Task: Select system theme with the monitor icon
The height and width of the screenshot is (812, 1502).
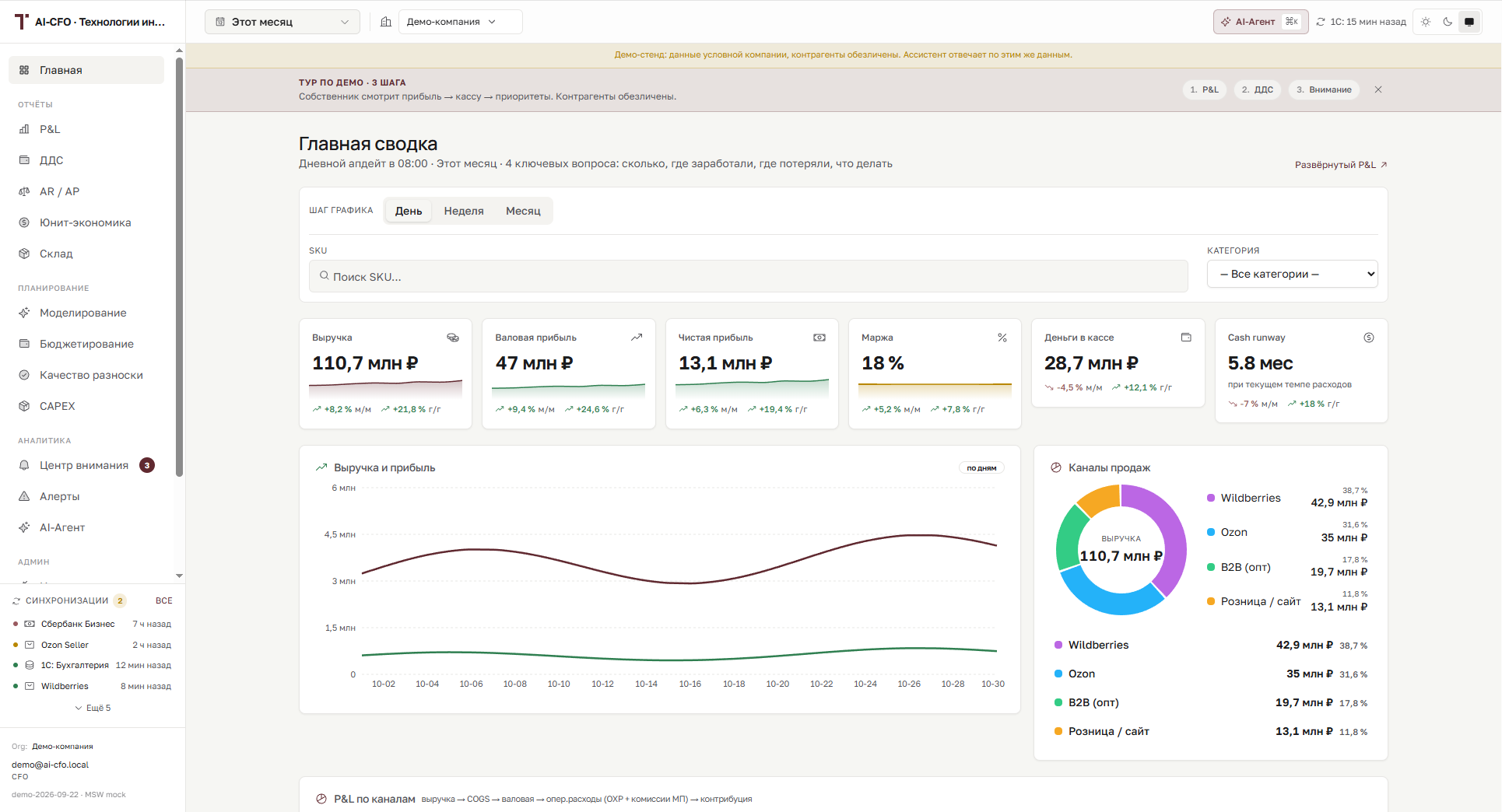Action: 1469,22
